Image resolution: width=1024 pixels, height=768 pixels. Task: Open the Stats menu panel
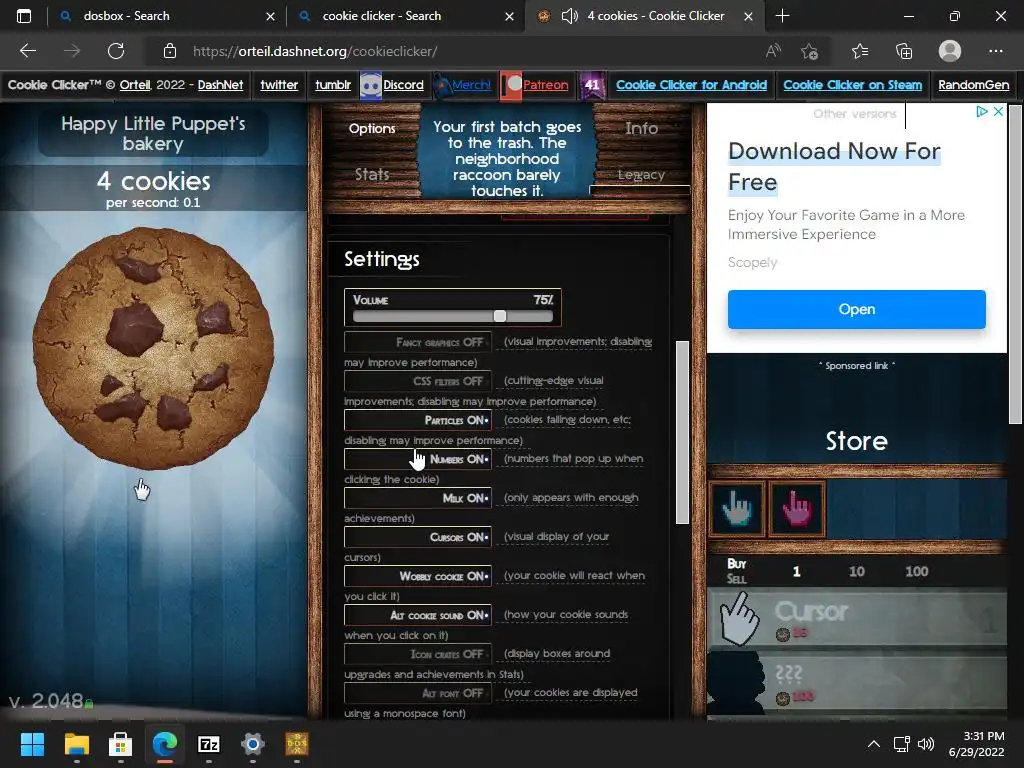point(372,174)
